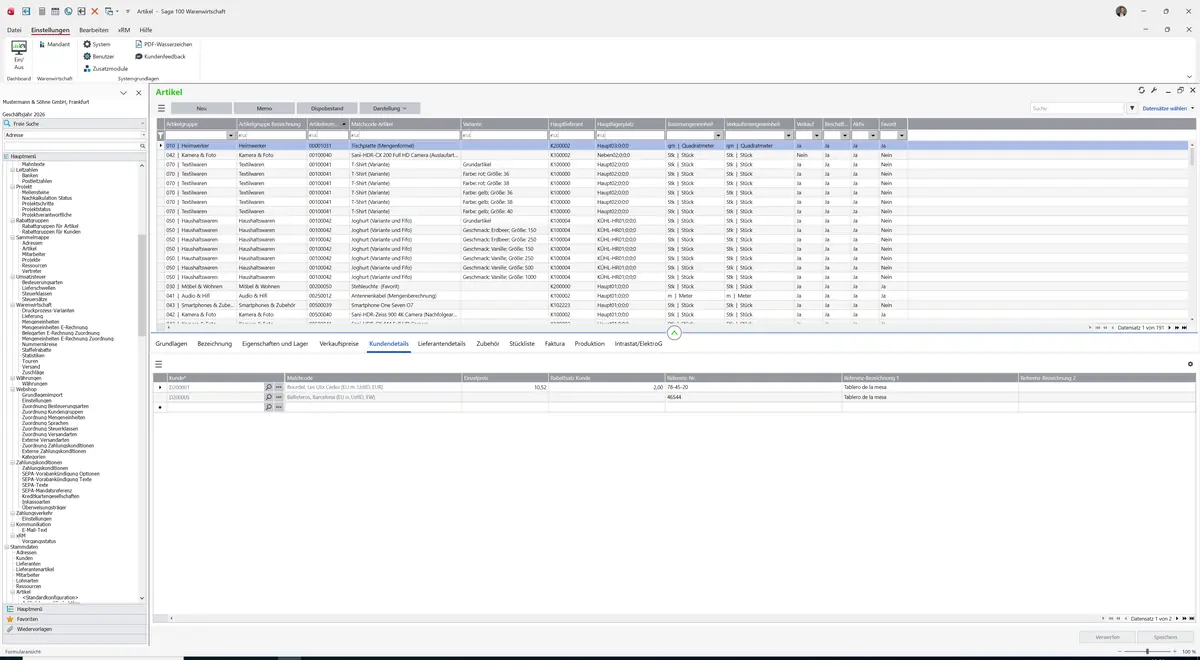This screenshot has height=660, width=1200.
Task: Click the Dispobestand button
Action: (x=327, y=108)
